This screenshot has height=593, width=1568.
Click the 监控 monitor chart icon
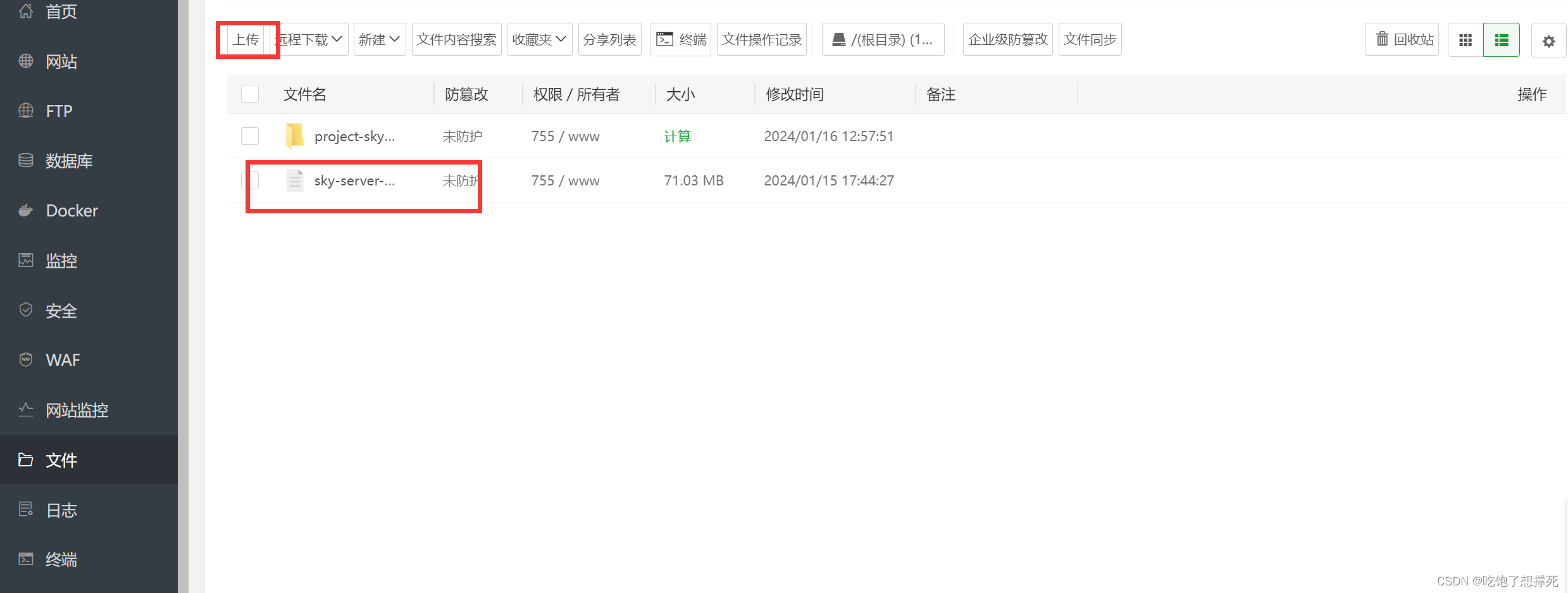[26, 260]
